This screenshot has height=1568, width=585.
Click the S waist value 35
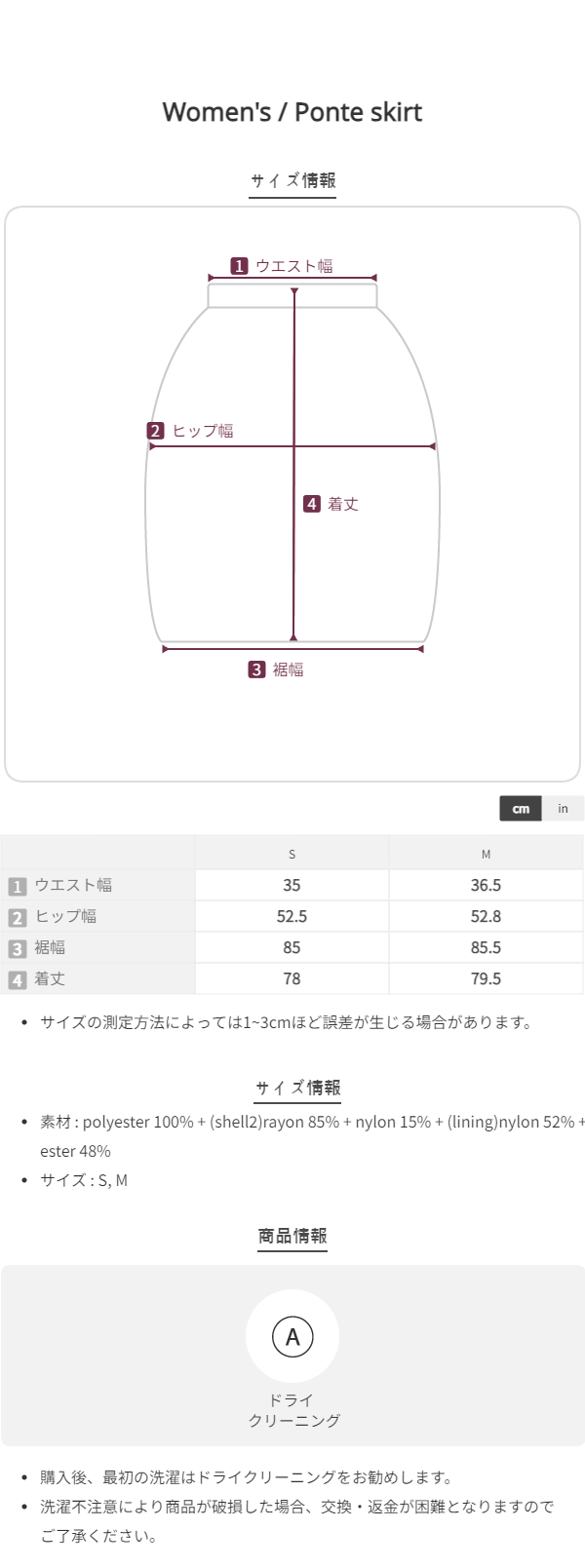(292, 885)
